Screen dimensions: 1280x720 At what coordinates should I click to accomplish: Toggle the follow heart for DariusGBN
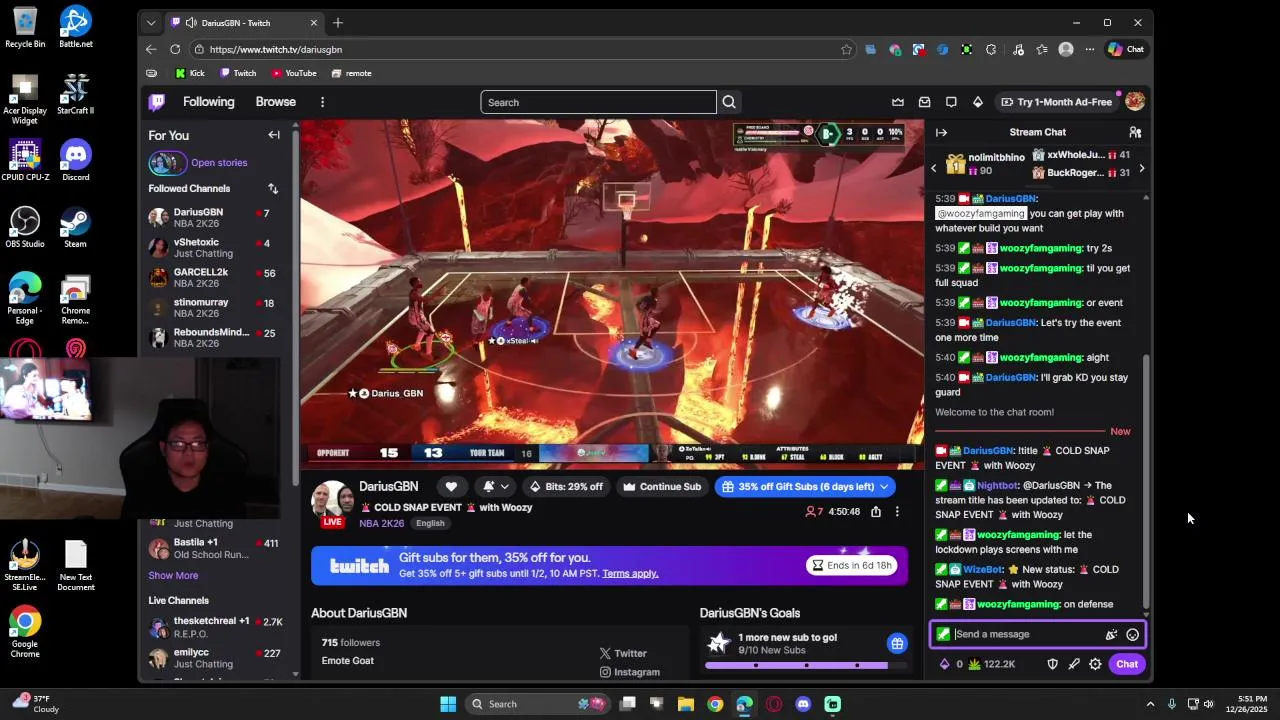[451, 487]
